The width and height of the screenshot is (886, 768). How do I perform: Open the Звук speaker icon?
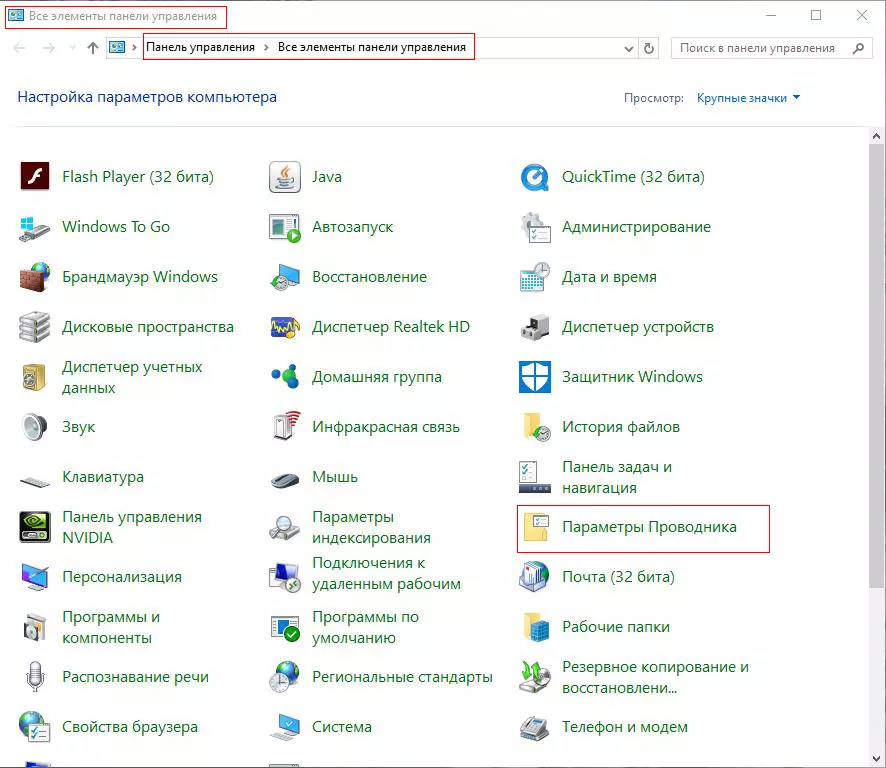click(35, 427)
